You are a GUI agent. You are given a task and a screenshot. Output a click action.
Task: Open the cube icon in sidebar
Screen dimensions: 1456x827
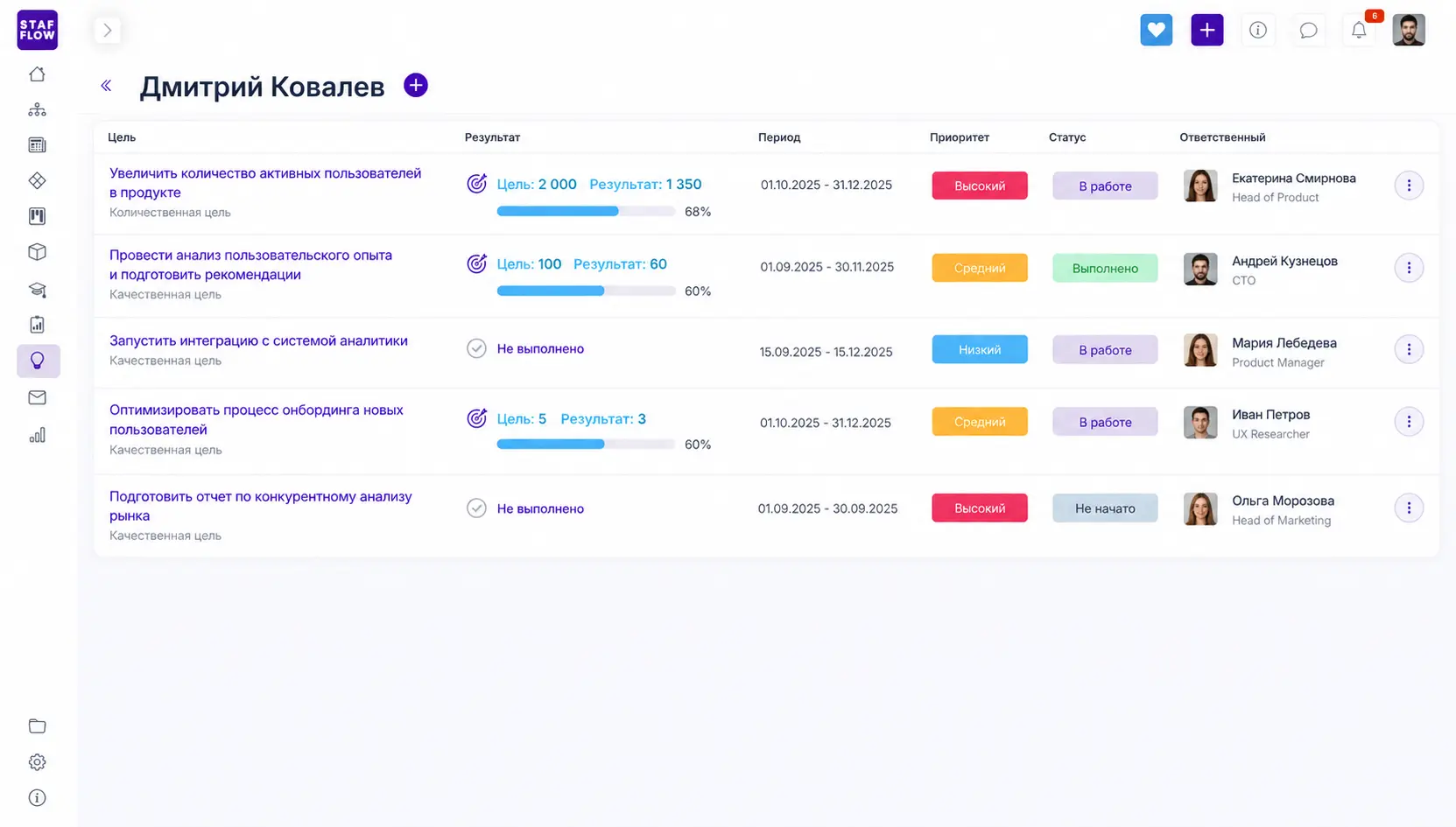pyautogui.click(x=37, y=252)
